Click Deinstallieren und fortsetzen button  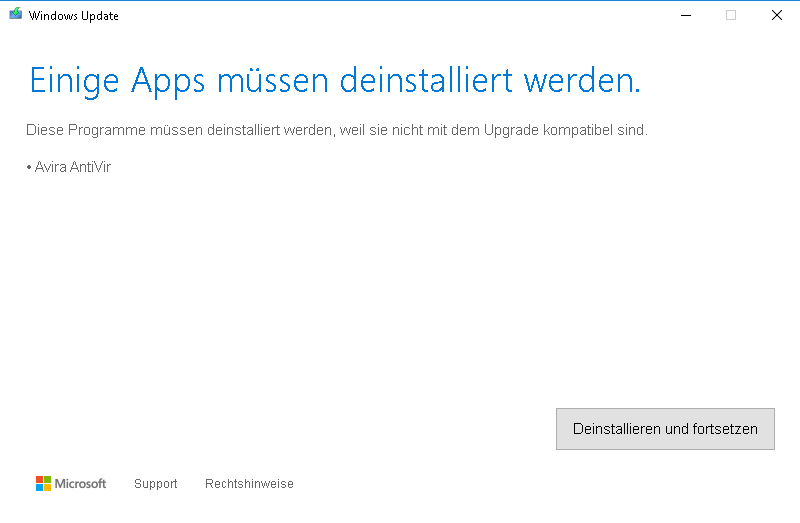click(665, 429)
